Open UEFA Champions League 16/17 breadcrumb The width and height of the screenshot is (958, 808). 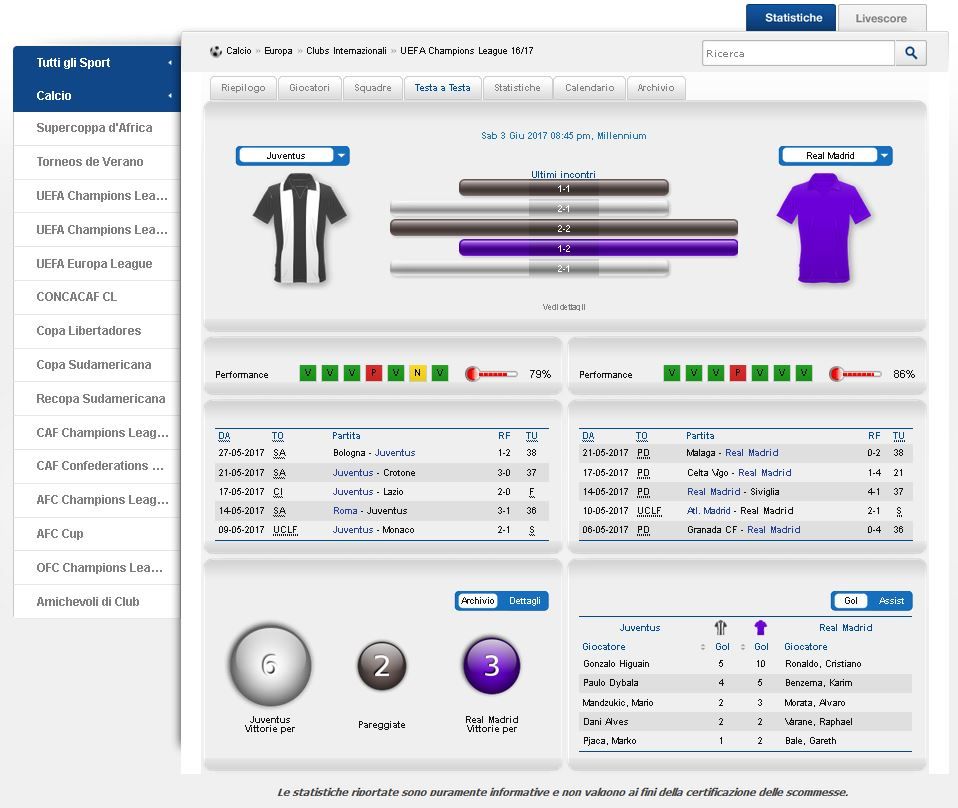click(467, 51)
